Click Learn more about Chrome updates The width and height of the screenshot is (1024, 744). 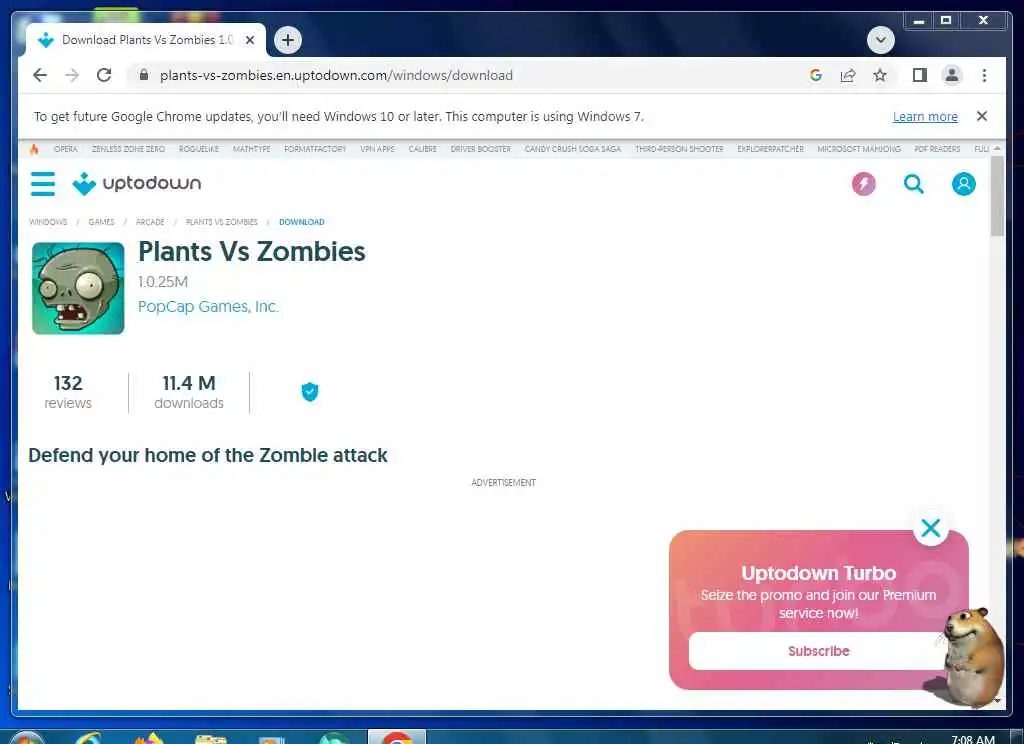point(925,116)
